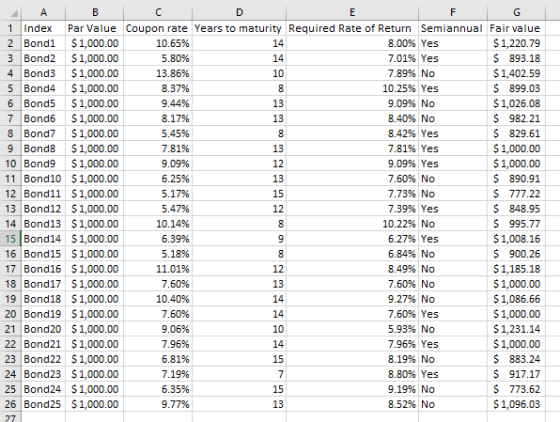Select column F header
Screen dimensions: 560x422
coord(452,13)
